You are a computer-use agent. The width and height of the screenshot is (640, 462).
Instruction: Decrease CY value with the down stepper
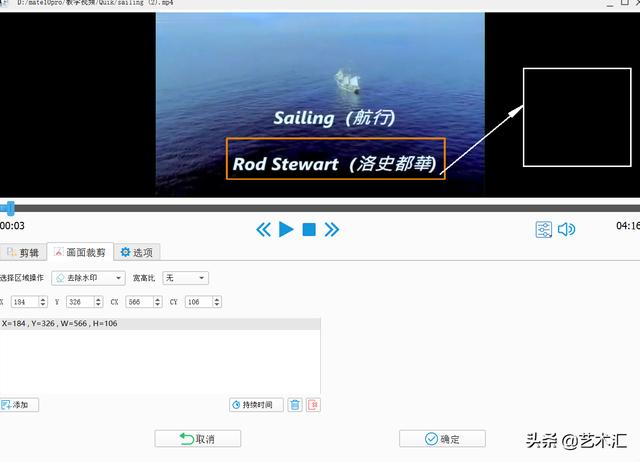[217, 305]
